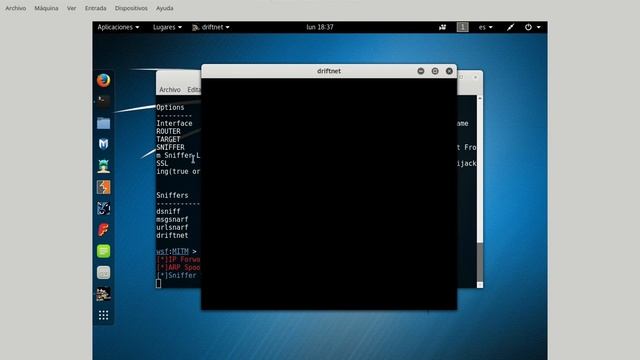Screen dimensions: 640x360
Task: Launch the red F Faraday dock icon
Action: tap(103, 230)
